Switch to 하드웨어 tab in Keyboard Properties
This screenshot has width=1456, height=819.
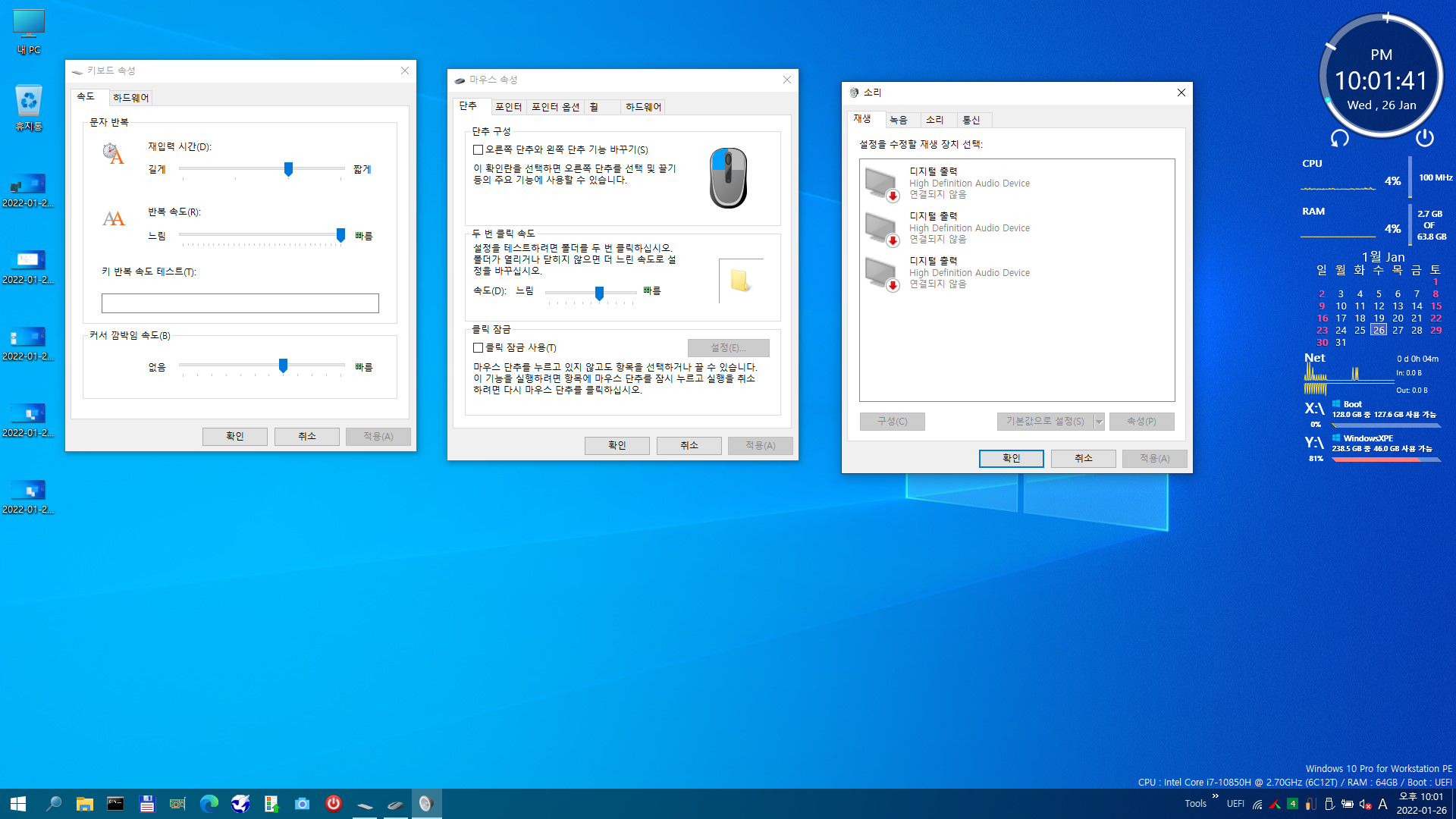[131, 98]
